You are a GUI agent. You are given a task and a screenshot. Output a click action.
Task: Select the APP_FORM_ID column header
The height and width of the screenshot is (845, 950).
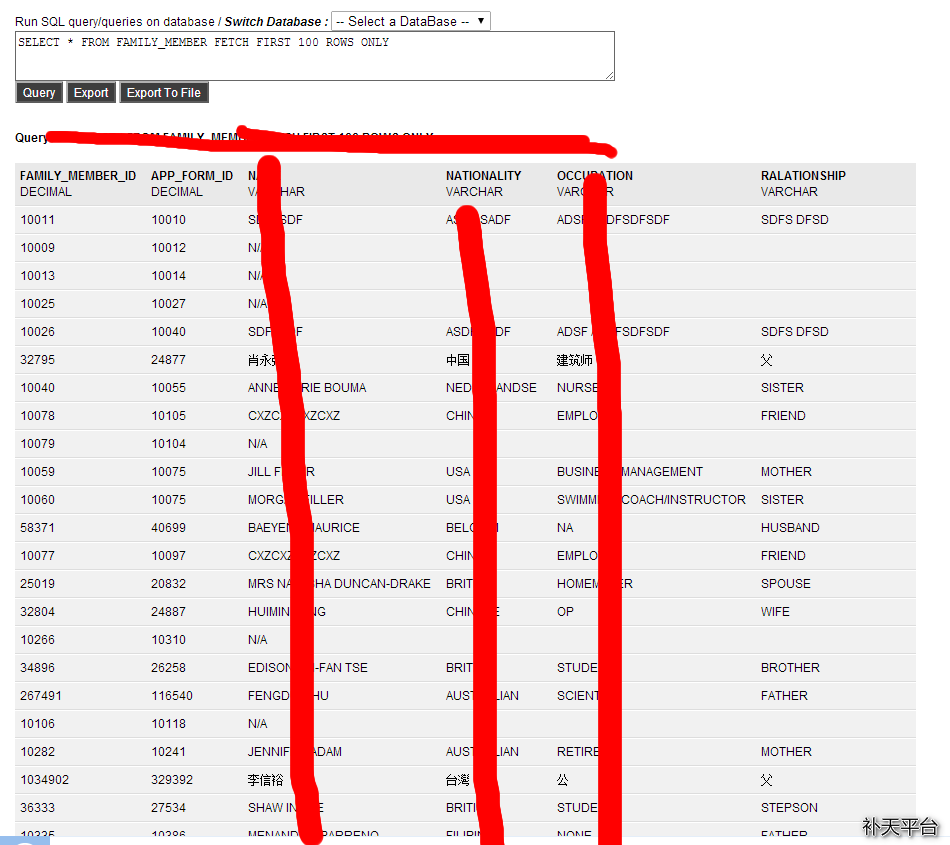click(192, 176)
